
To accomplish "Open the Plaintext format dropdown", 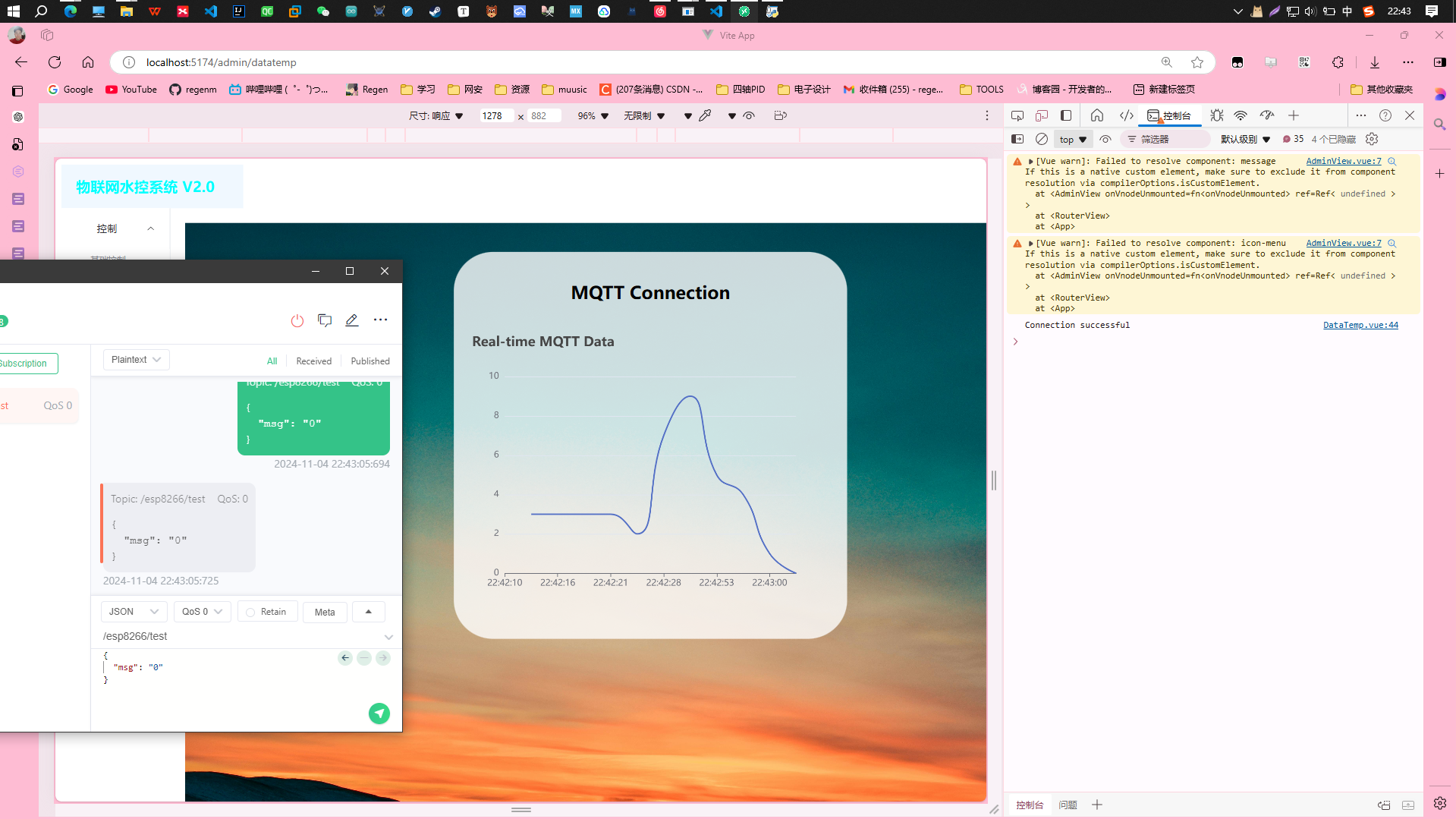I will [x=136, y=360].
